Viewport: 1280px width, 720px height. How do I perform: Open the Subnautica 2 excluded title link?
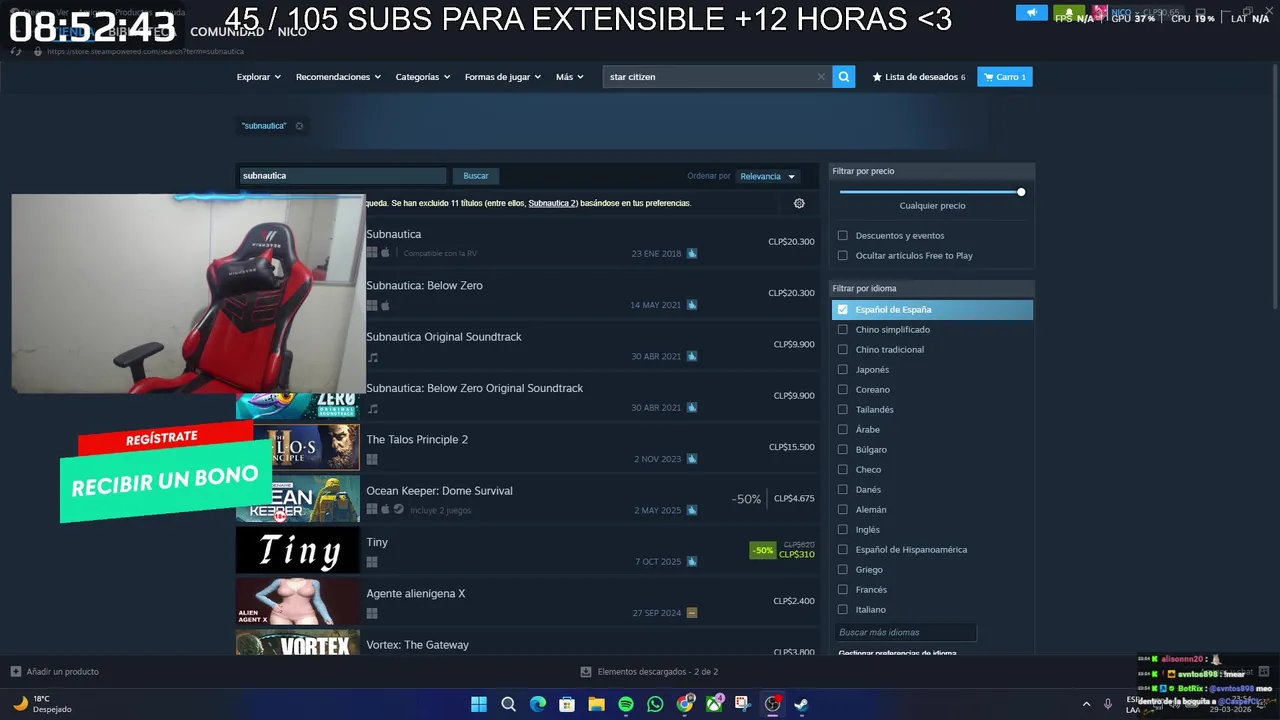click(x=553, y=203)
